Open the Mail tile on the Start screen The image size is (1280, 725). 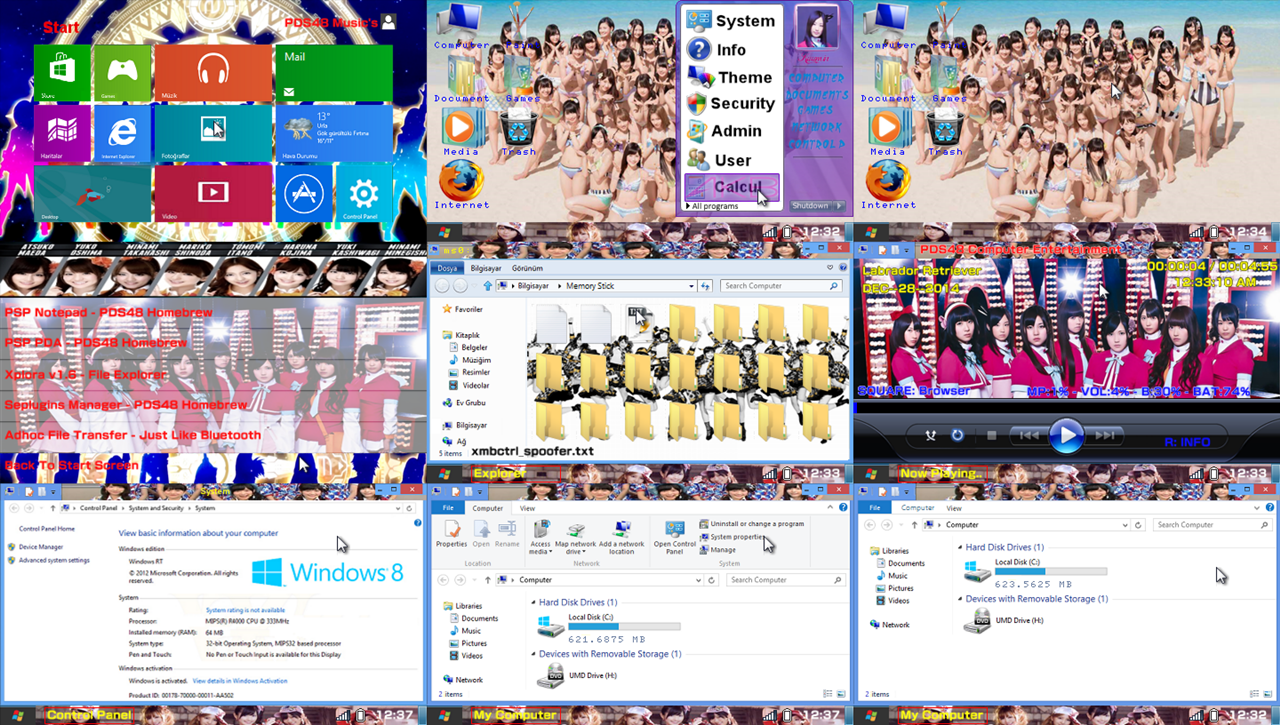(x=334, y=73)
